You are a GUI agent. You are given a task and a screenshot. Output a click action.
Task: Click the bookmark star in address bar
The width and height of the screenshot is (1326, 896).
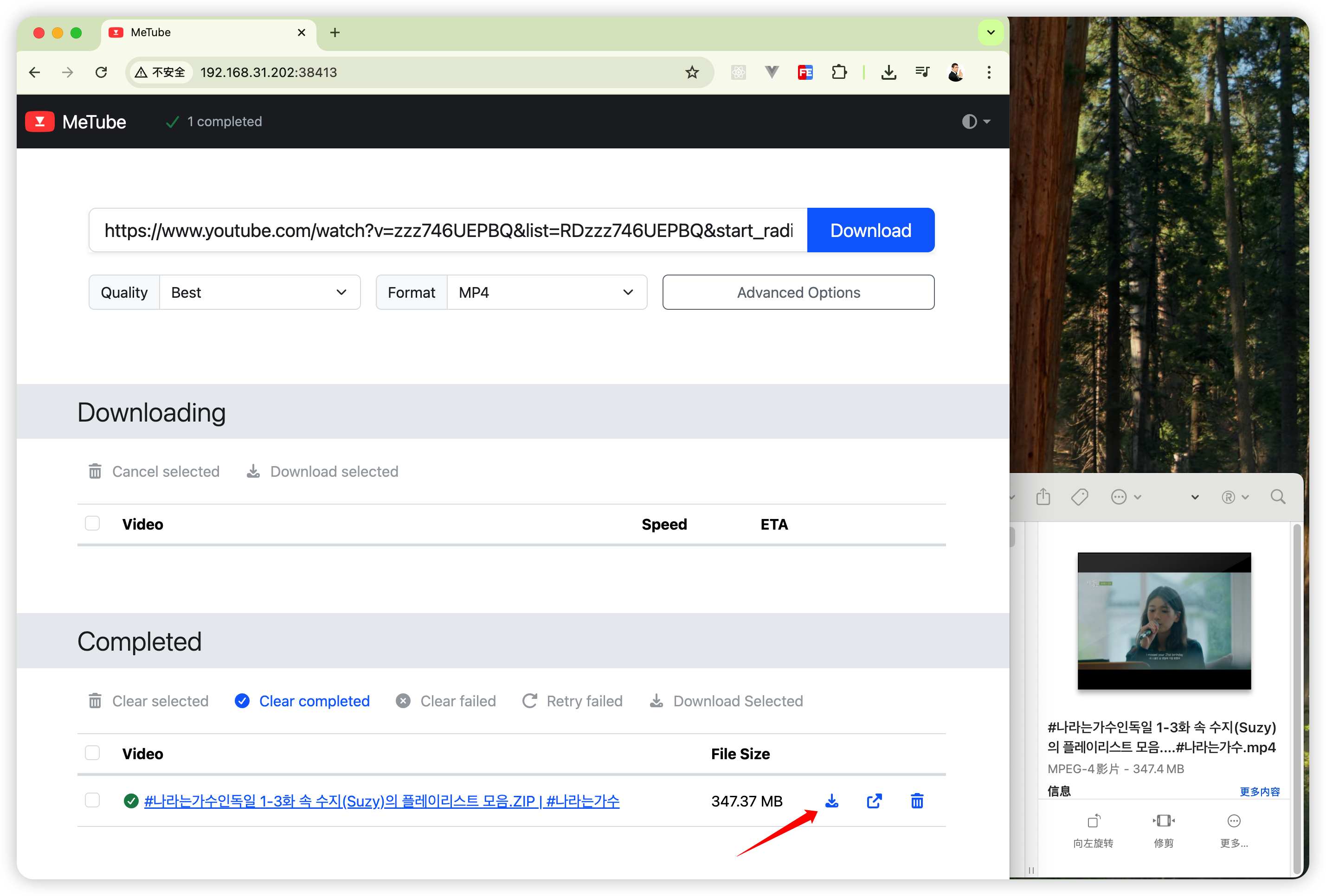point(691,72)
